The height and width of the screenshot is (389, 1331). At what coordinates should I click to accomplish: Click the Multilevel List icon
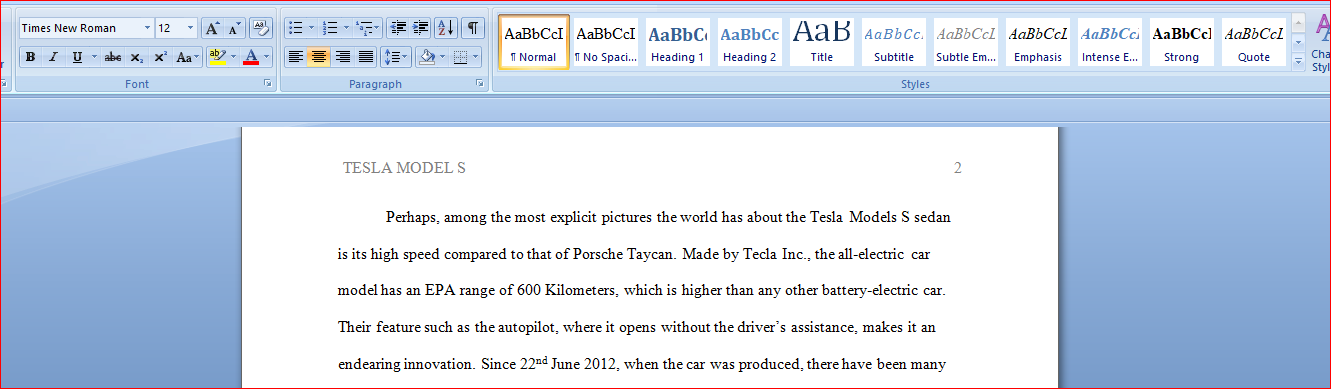(368, 28)
